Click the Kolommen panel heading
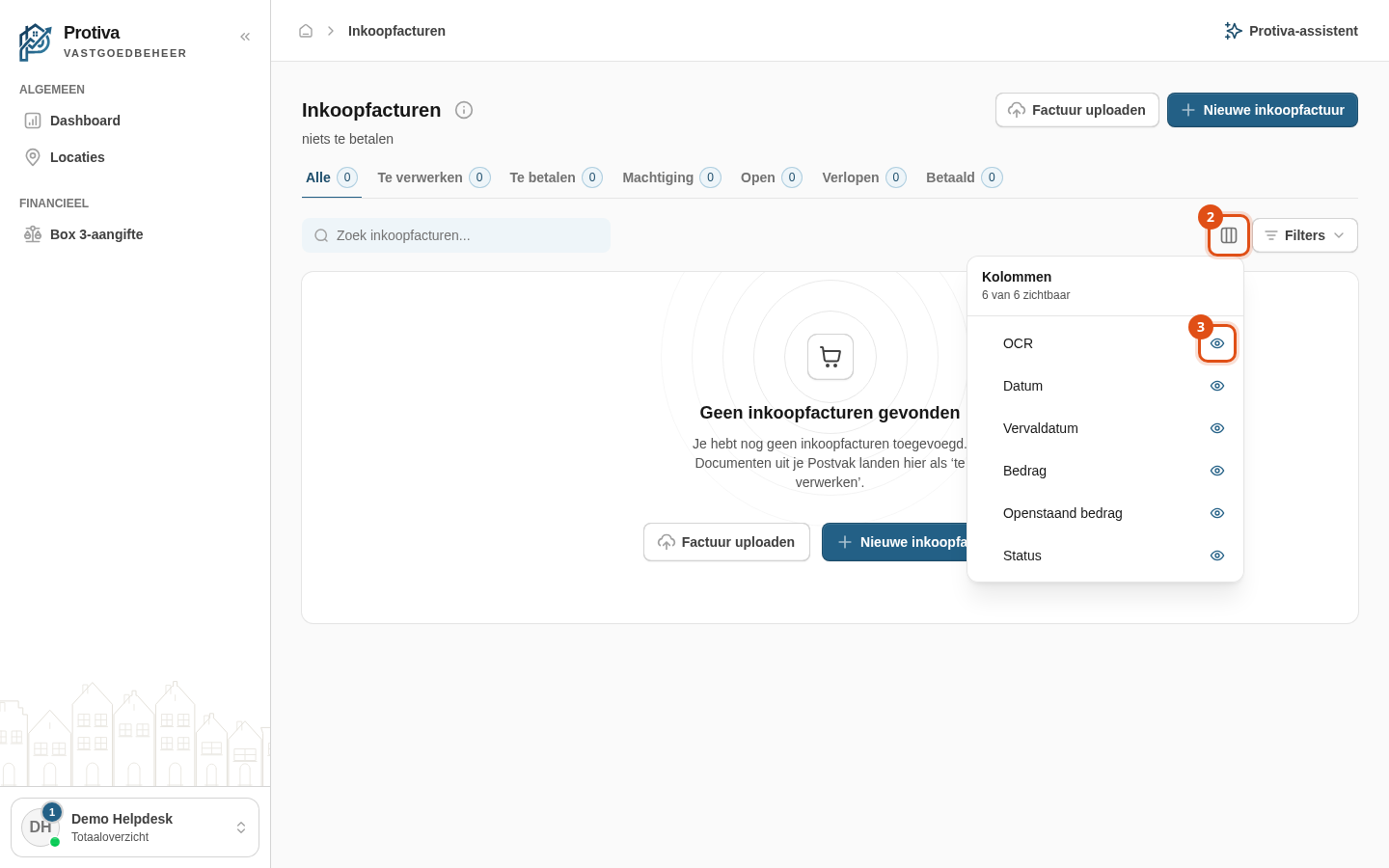This screenshot has height=868, width=1389. click(1017, 277)
